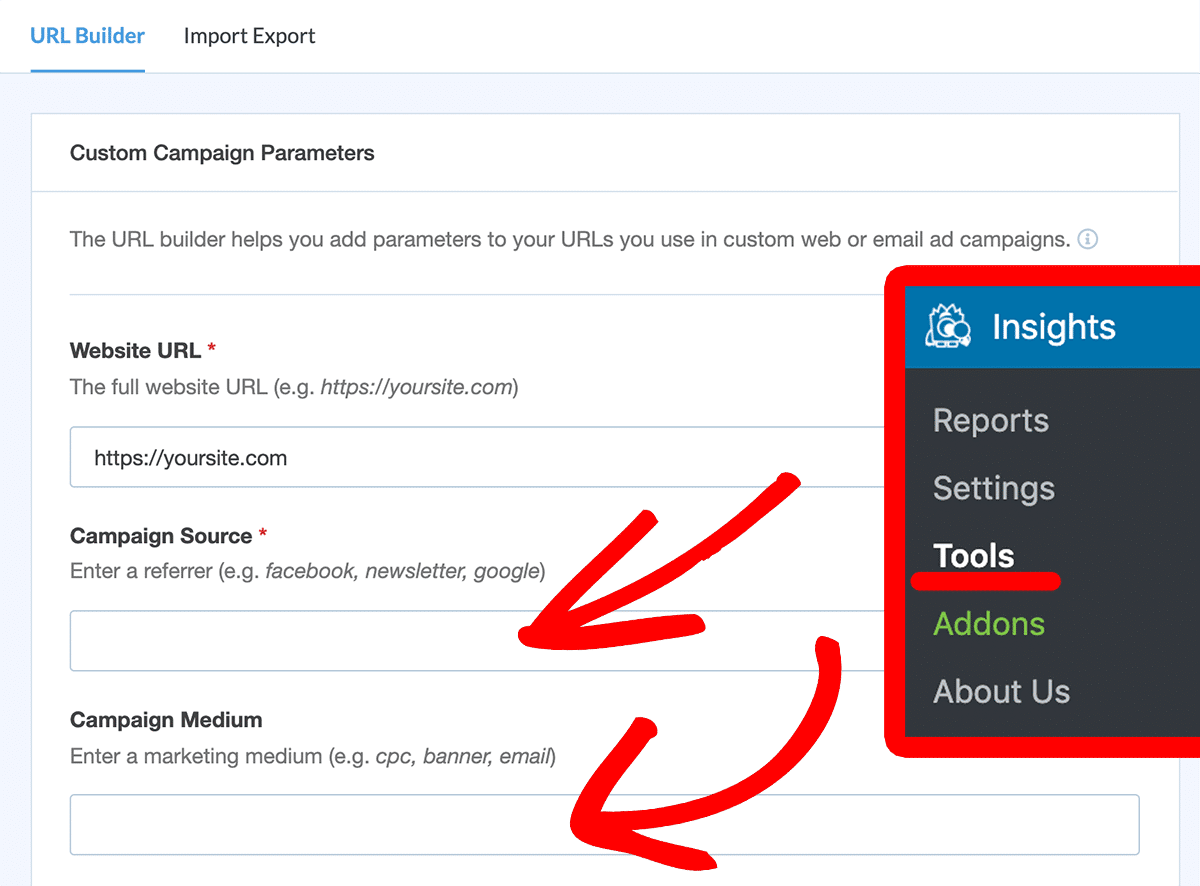Select the https://yoursite.com text in the URL field

pyautogui.click(x=190, y=457)
